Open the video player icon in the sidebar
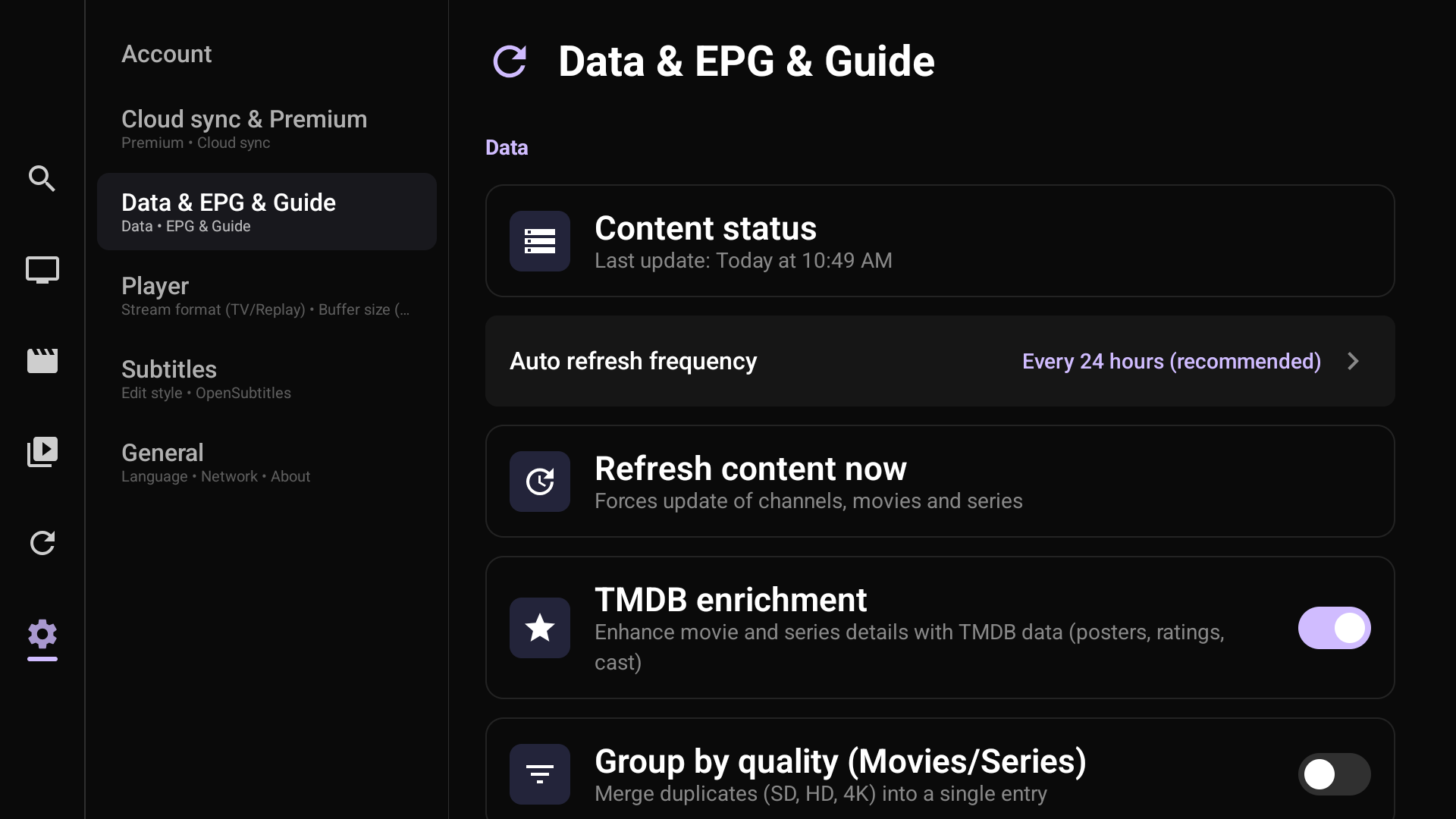 click(42, 451)
